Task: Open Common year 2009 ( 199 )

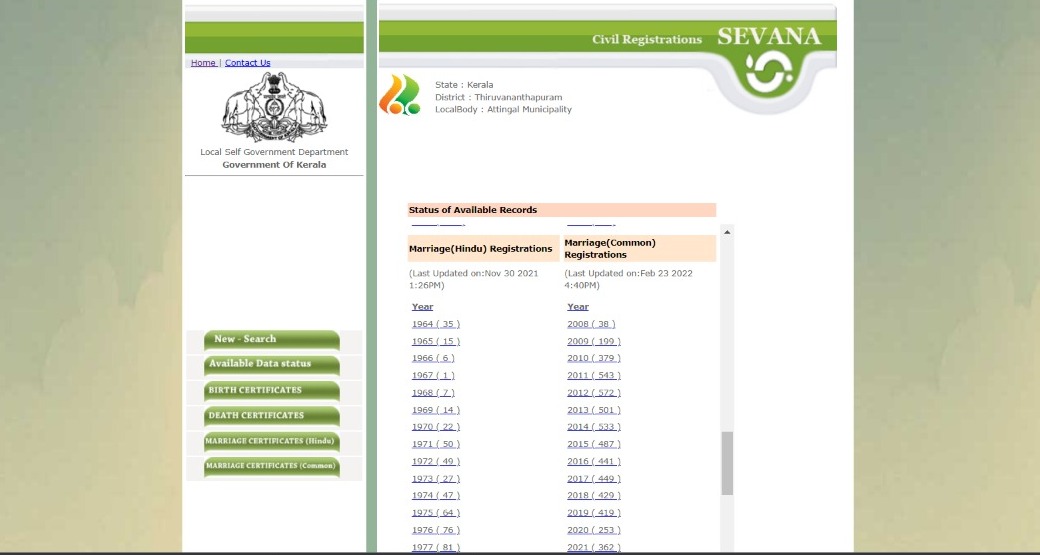Action: tap(594, 341)
